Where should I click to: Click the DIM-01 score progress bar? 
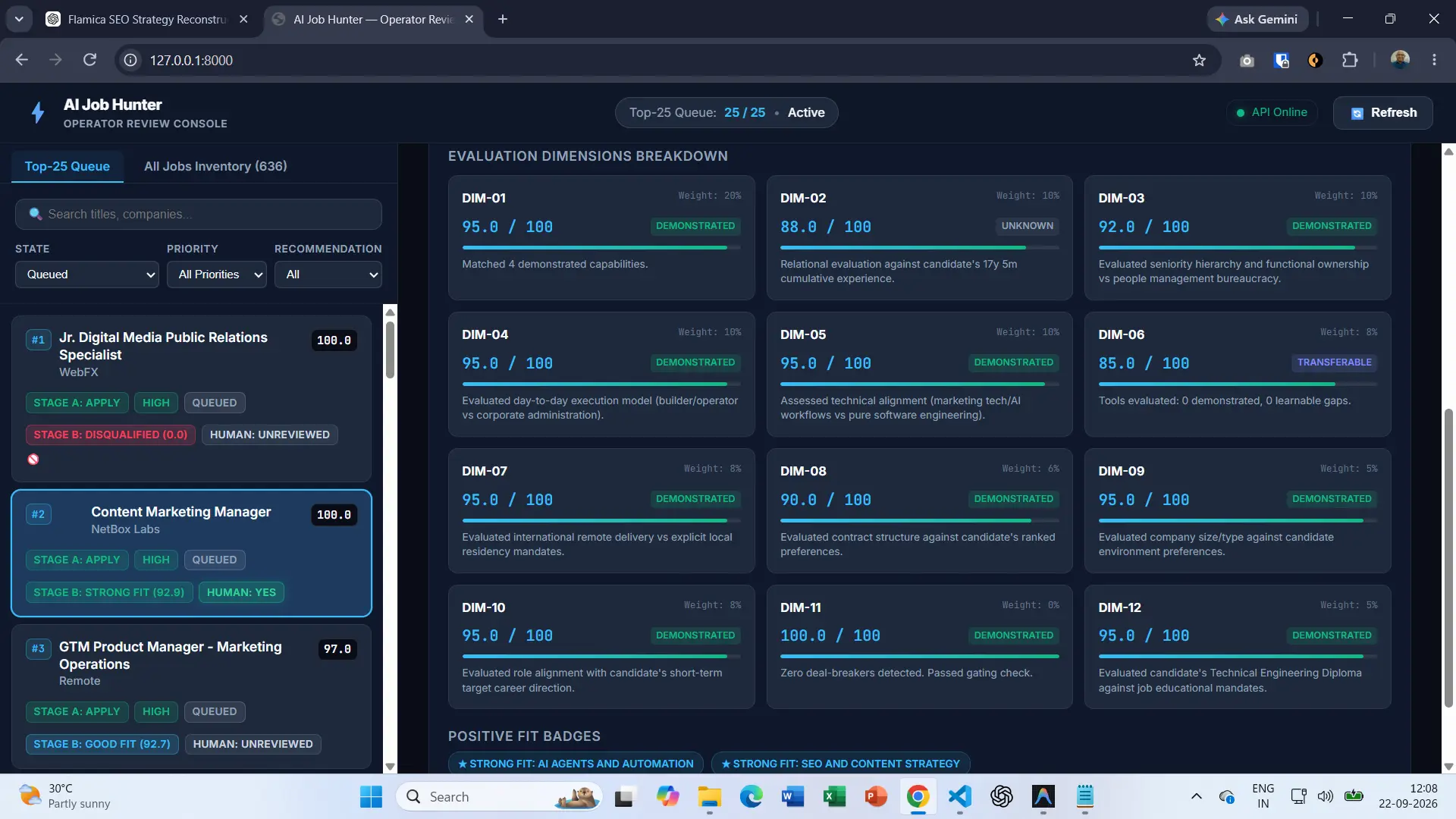(x=601, y=248)
